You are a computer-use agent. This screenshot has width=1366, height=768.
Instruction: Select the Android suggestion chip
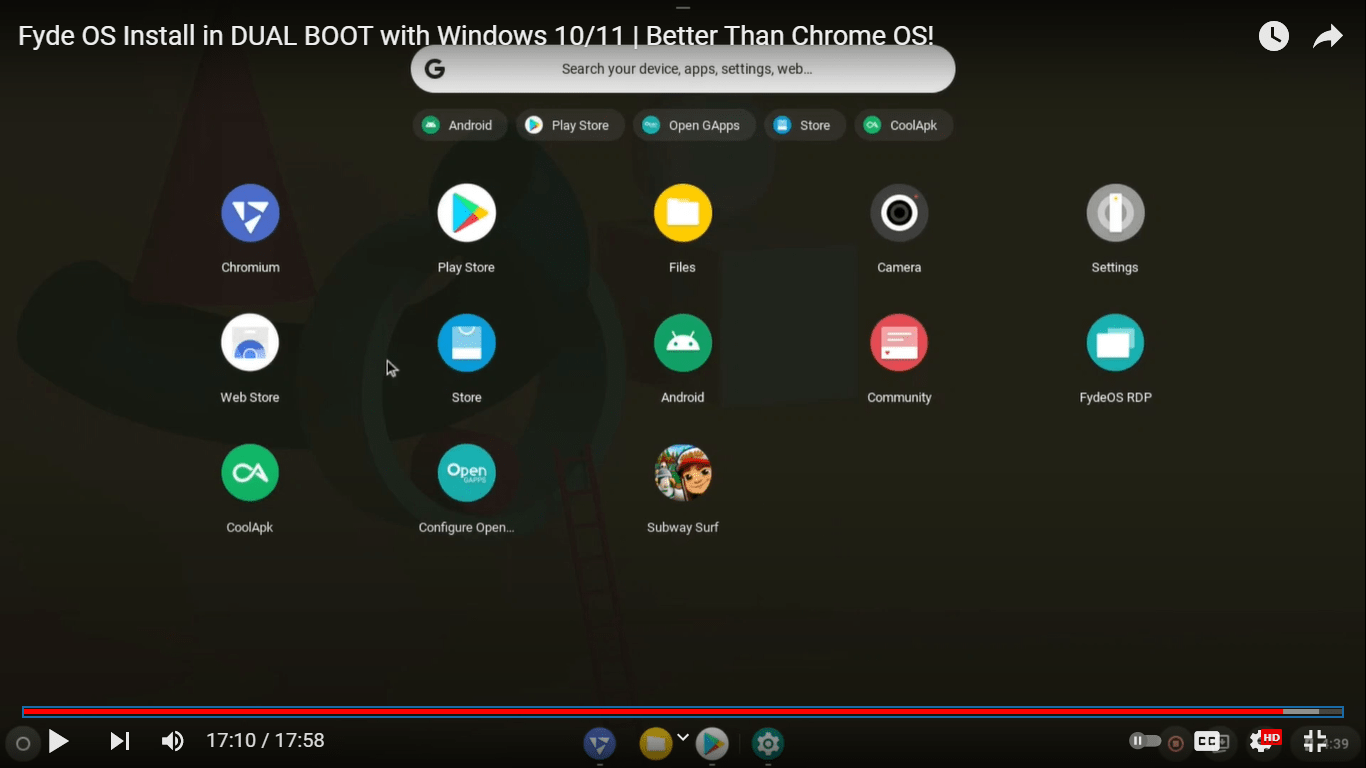click(x=459, y=125)
